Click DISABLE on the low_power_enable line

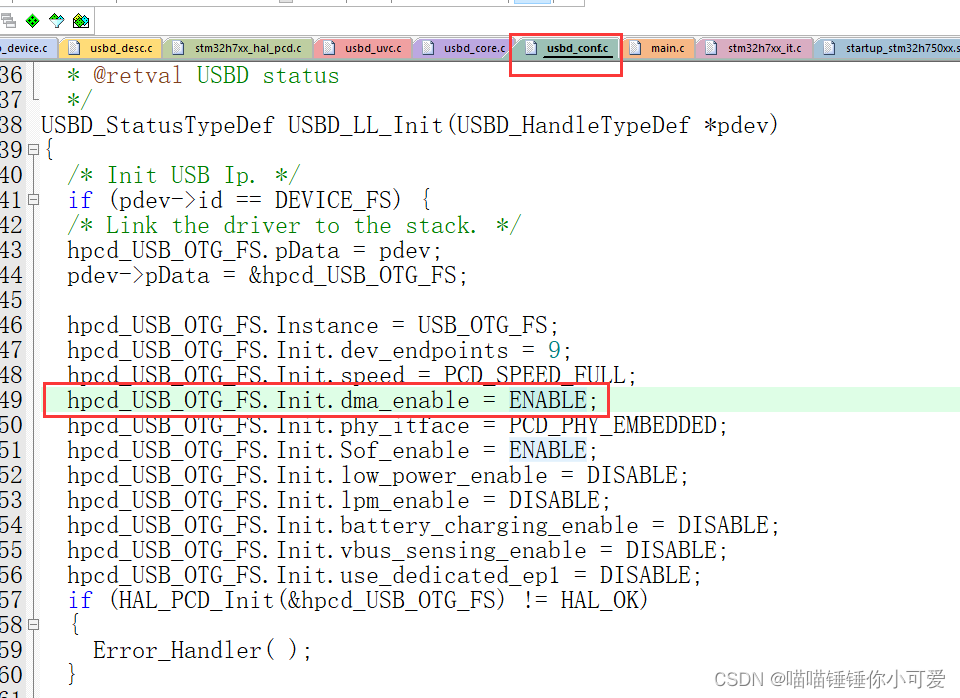coord(632,476)
